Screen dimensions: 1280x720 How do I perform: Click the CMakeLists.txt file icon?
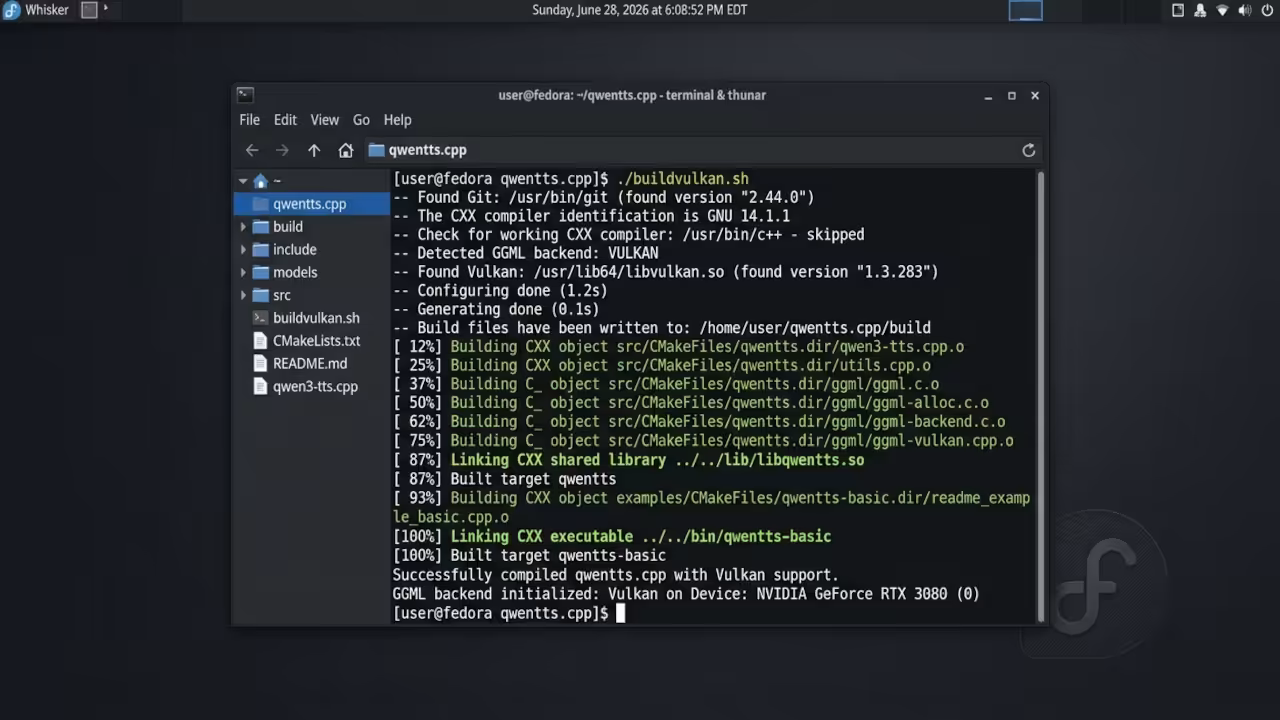pyautogui.click(x=260, y=341)
